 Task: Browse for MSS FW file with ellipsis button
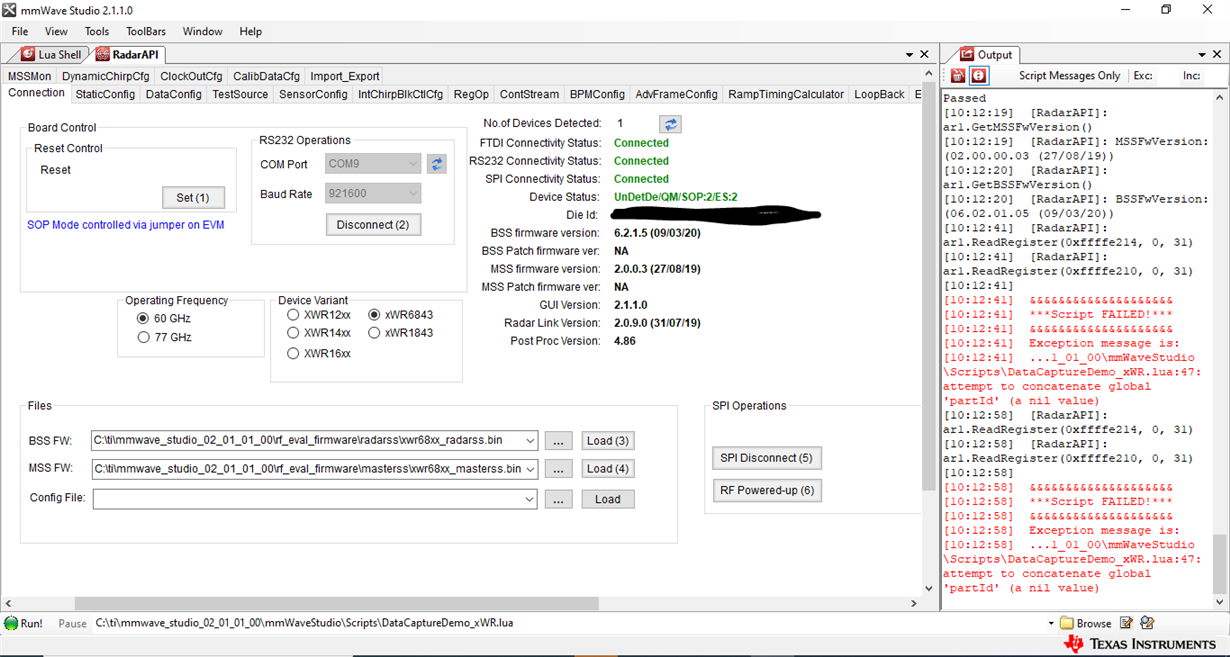tap(559, 469)
